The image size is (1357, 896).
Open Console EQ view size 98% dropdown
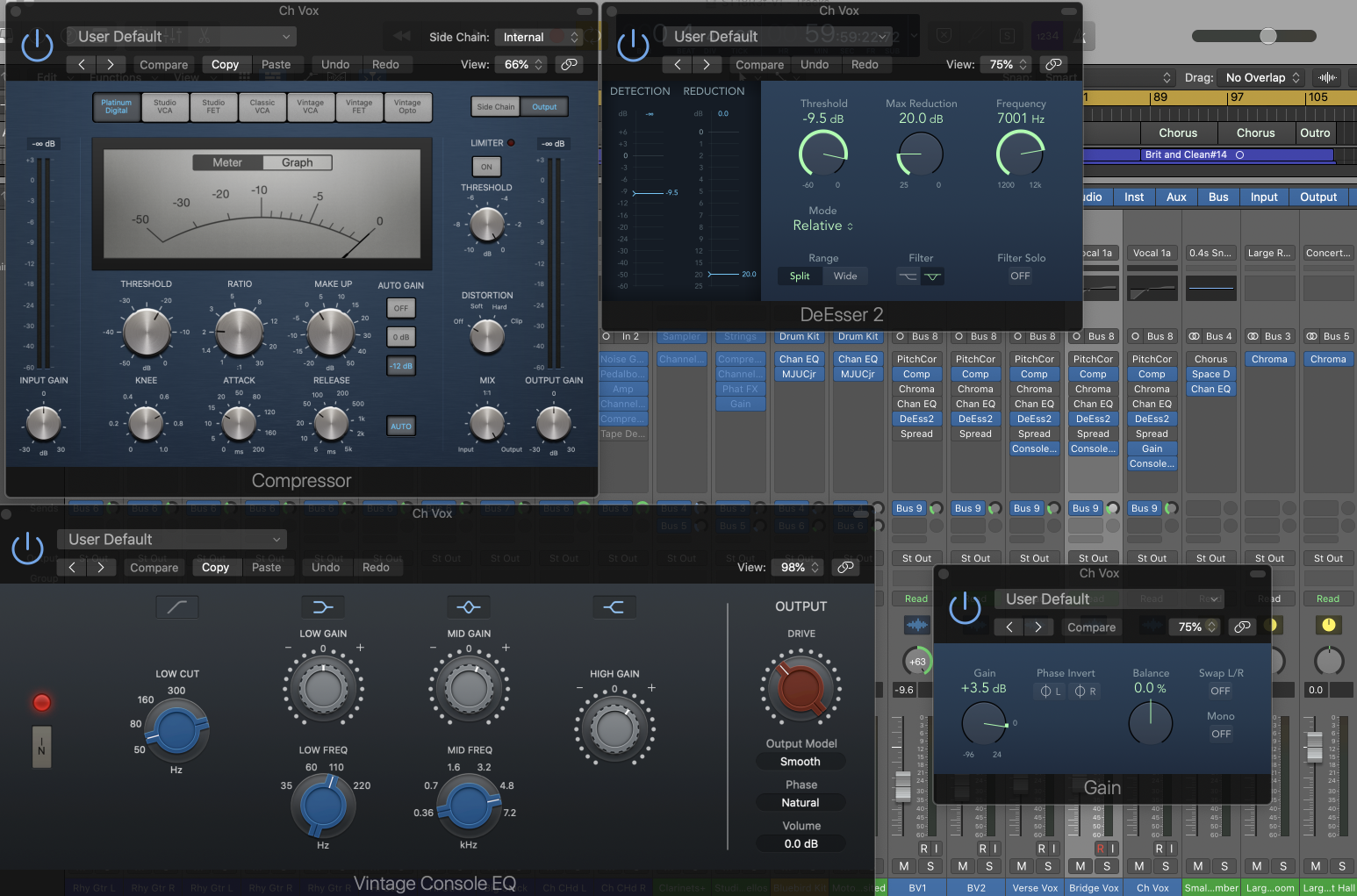click(x=798, y=567)
